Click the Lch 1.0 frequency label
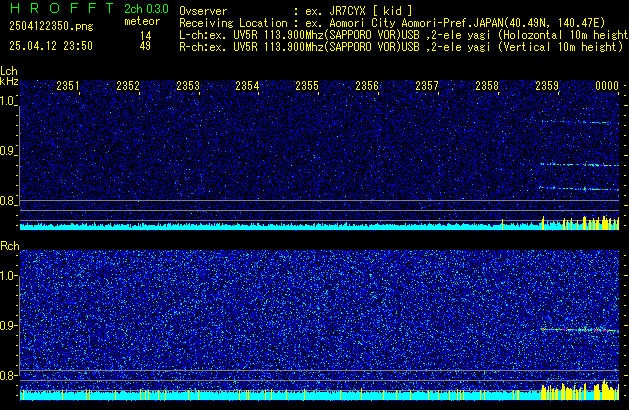Screen dimensions: 629x410 click(x=7, y=101)
